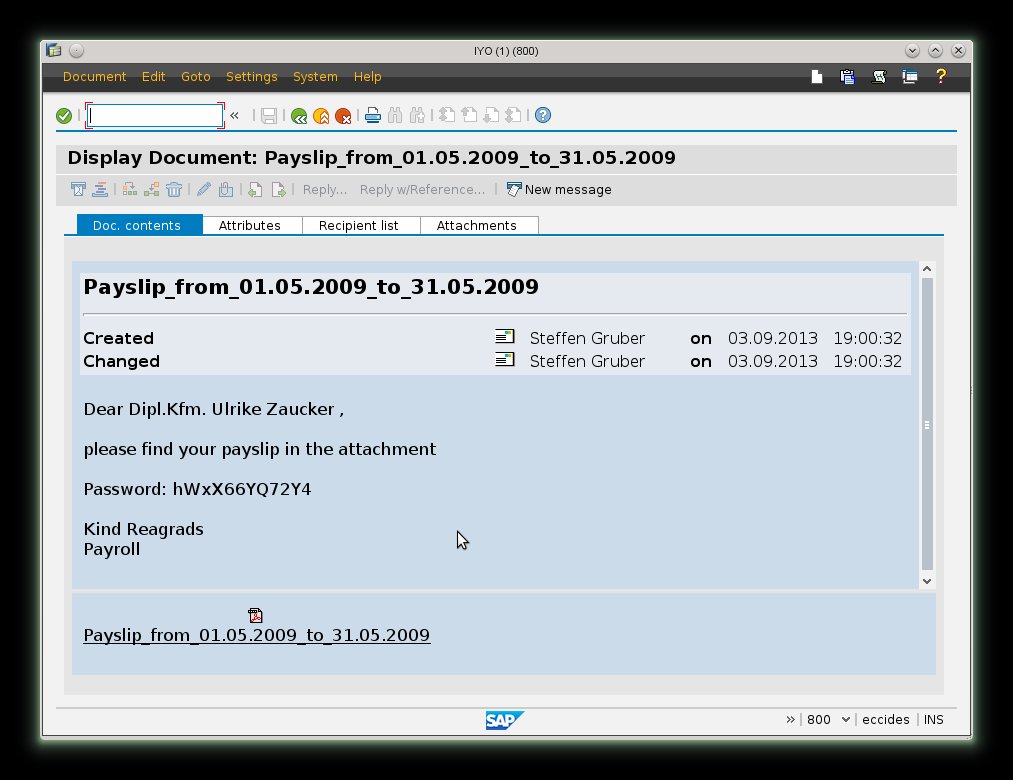Click the New message button
The image size is (1013, 780).
[x=559, y=189]
